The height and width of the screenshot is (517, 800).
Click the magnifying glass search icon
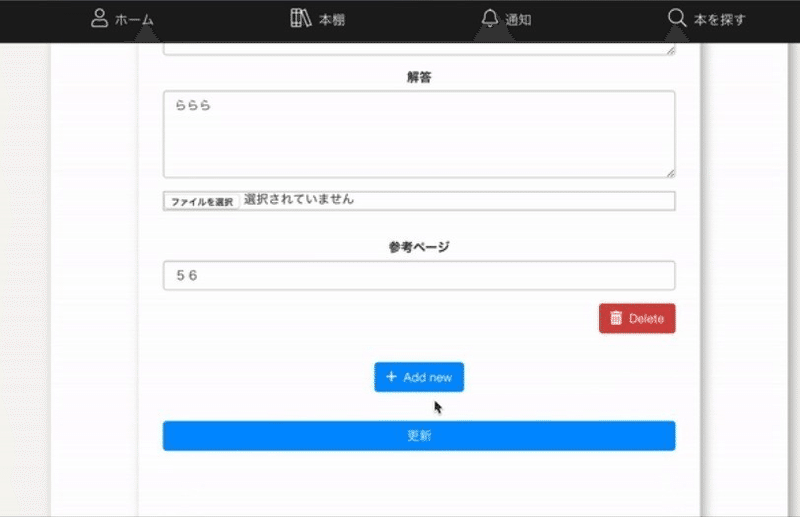click(x=677, y=18)
